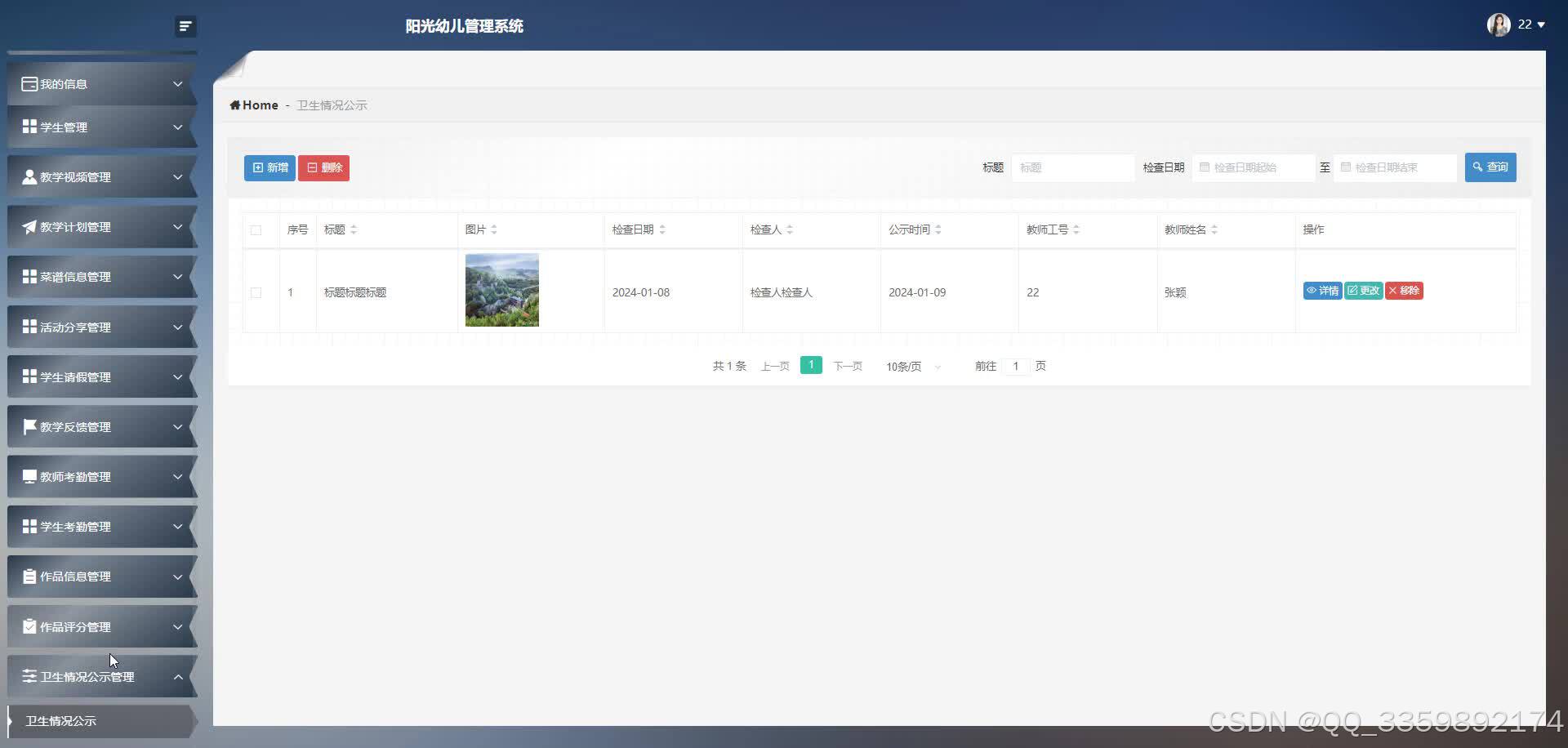Open the user menu labeled 22
The width and height of the screenshot is (1568, 748).
pos(1524,24)
